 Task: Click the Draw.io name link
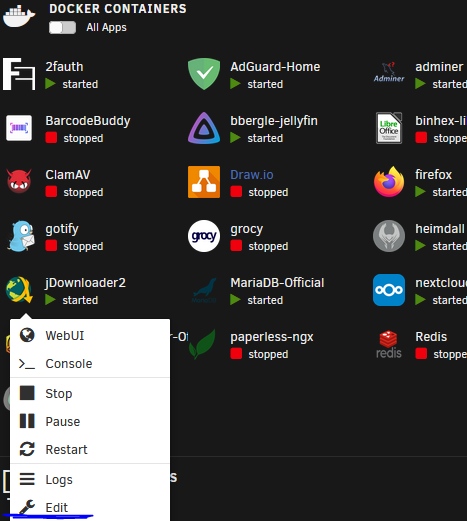[252, 175]
